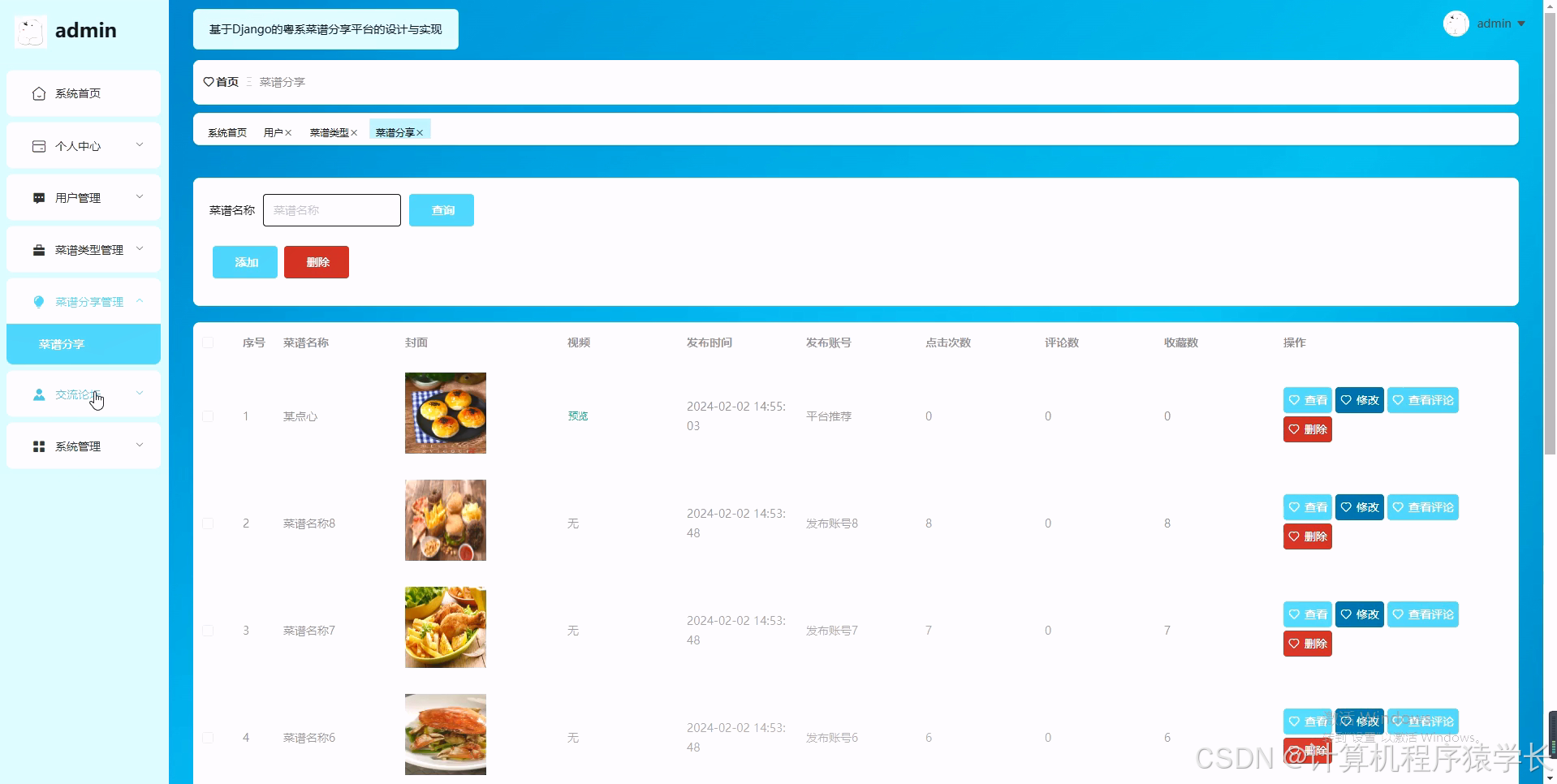
Task: Click 删除 for row 菜谱名称8
Action: coord(1308,536)
